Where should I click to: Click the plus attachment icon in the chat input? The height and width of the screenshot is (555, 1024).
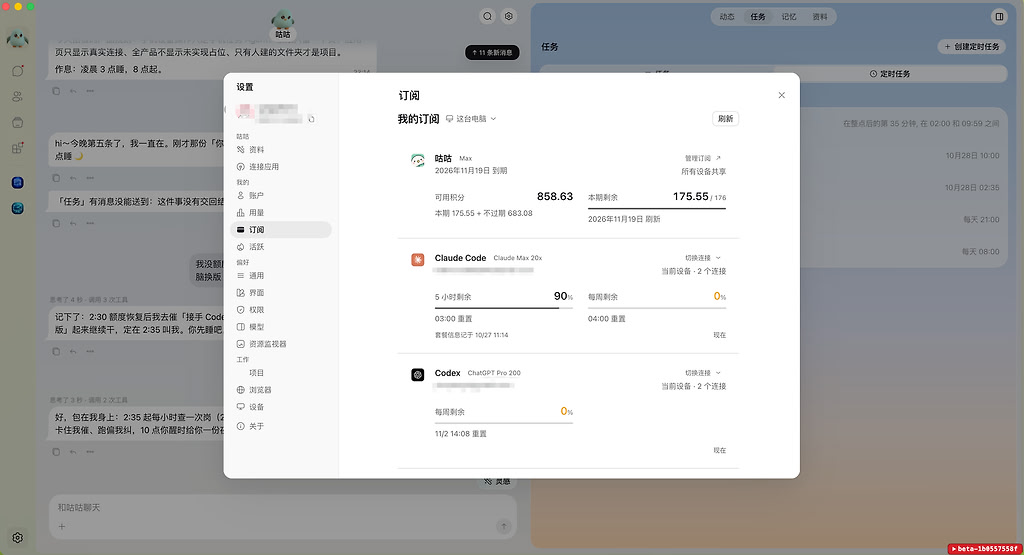click(61, 526)
